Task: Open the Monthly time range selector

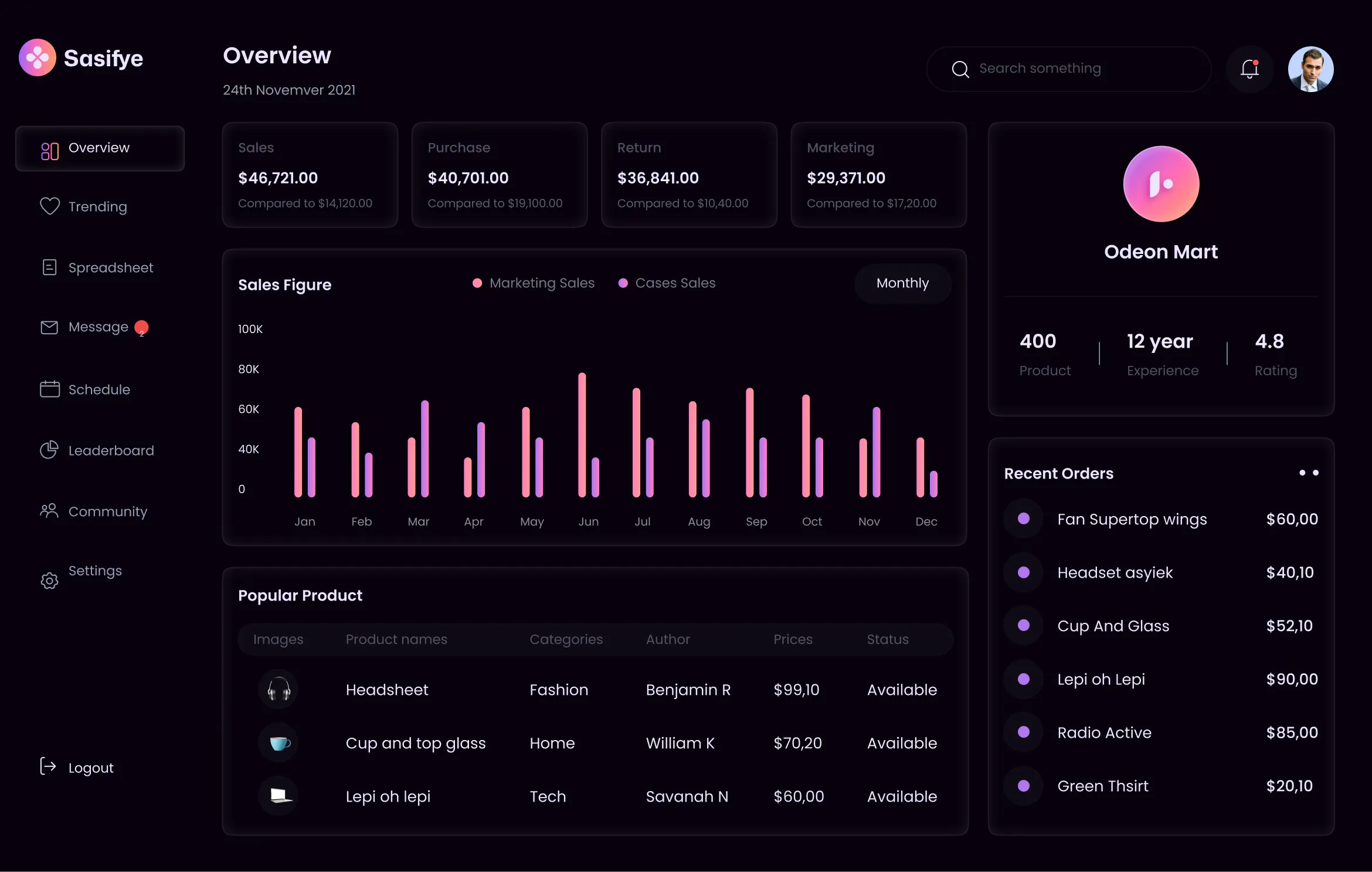Action: pyautogui.click(x=902, y=283)
